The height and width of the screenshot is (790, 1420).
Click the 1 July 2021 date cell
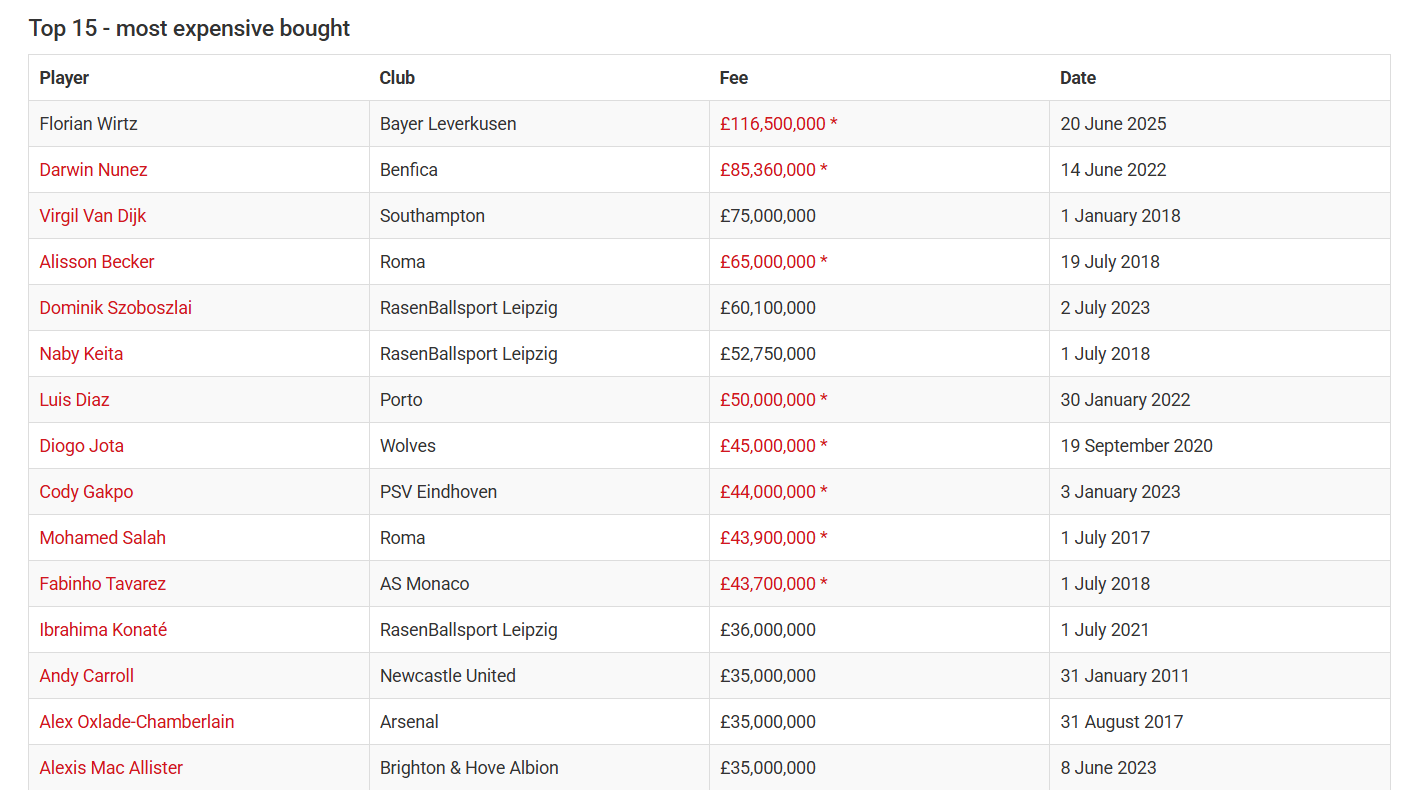[1220, 630]
